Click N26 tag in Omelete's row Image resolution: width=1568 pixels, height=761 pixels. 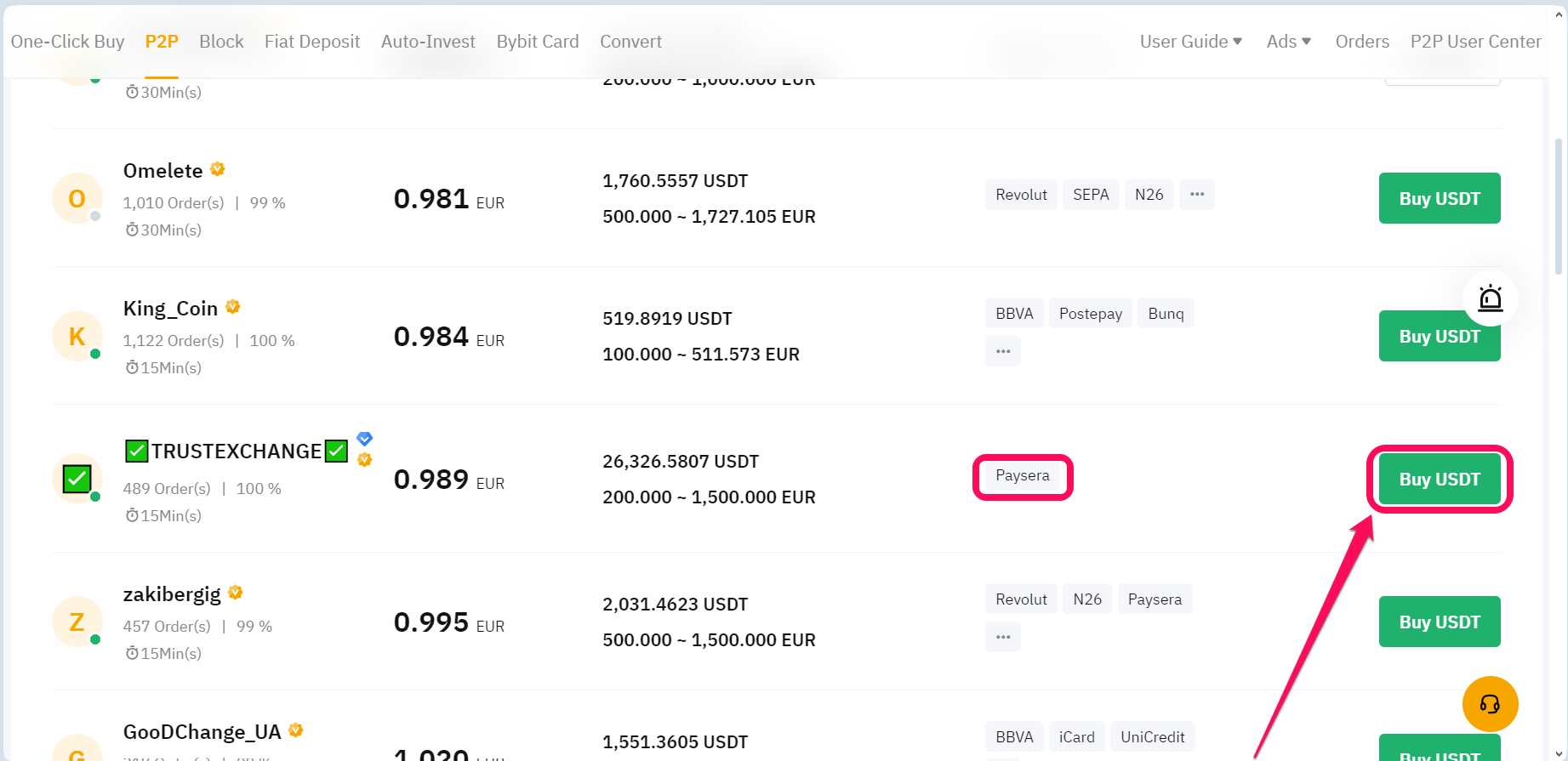[1149, 194]
